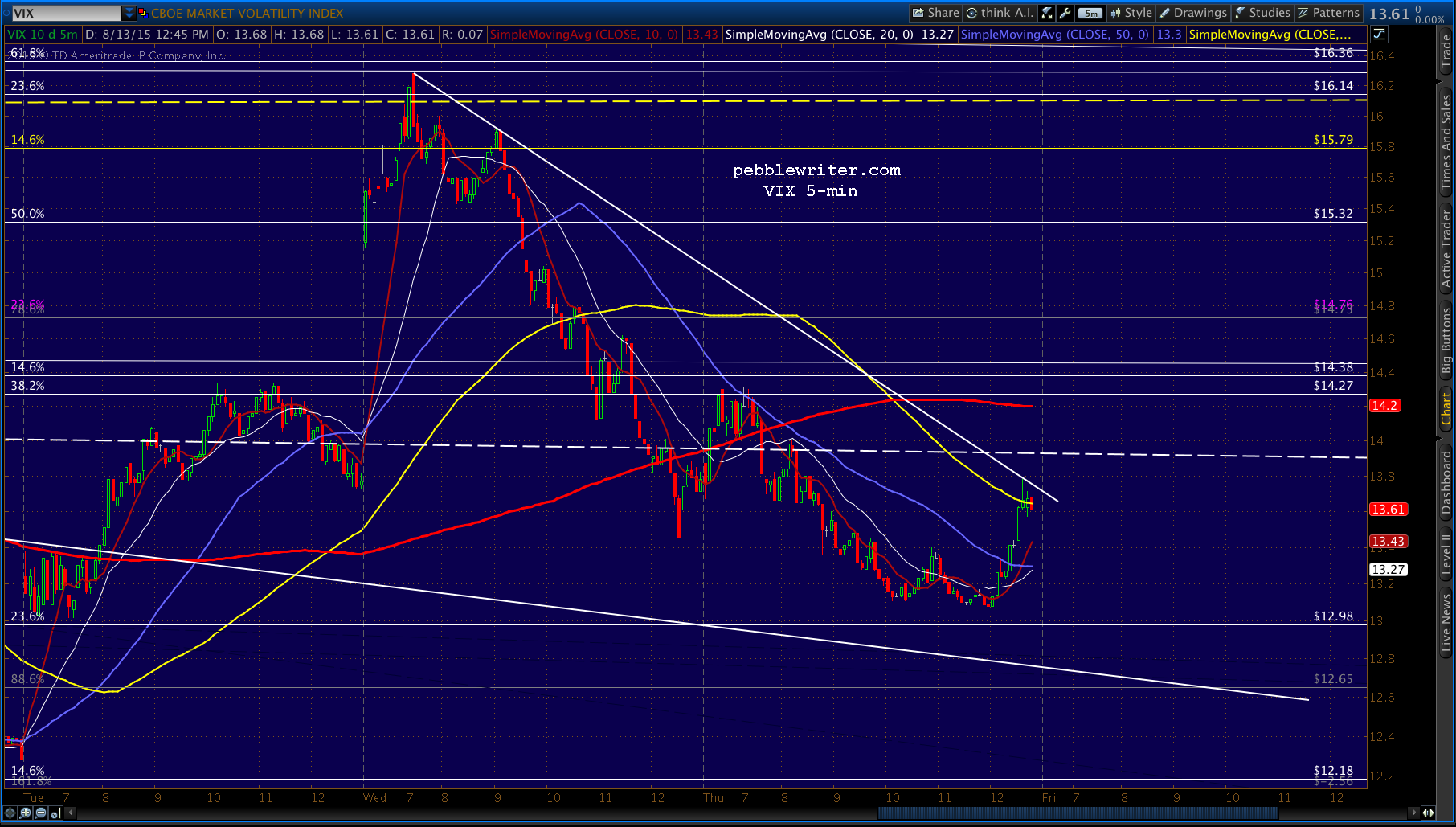Open think A.I. panel
Viewport: 1456px width, 827px height.
point(1000,13)
